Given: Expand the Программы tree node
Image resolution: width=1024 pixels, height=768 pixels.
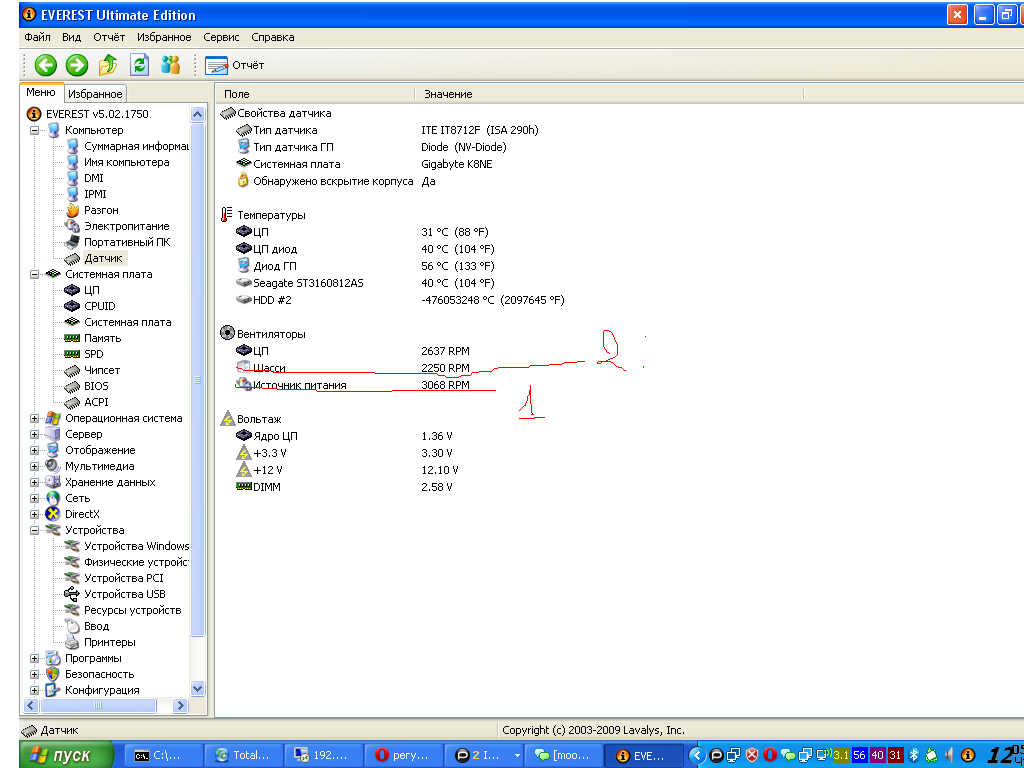Looking at the screenshot, I should (34, 658).
